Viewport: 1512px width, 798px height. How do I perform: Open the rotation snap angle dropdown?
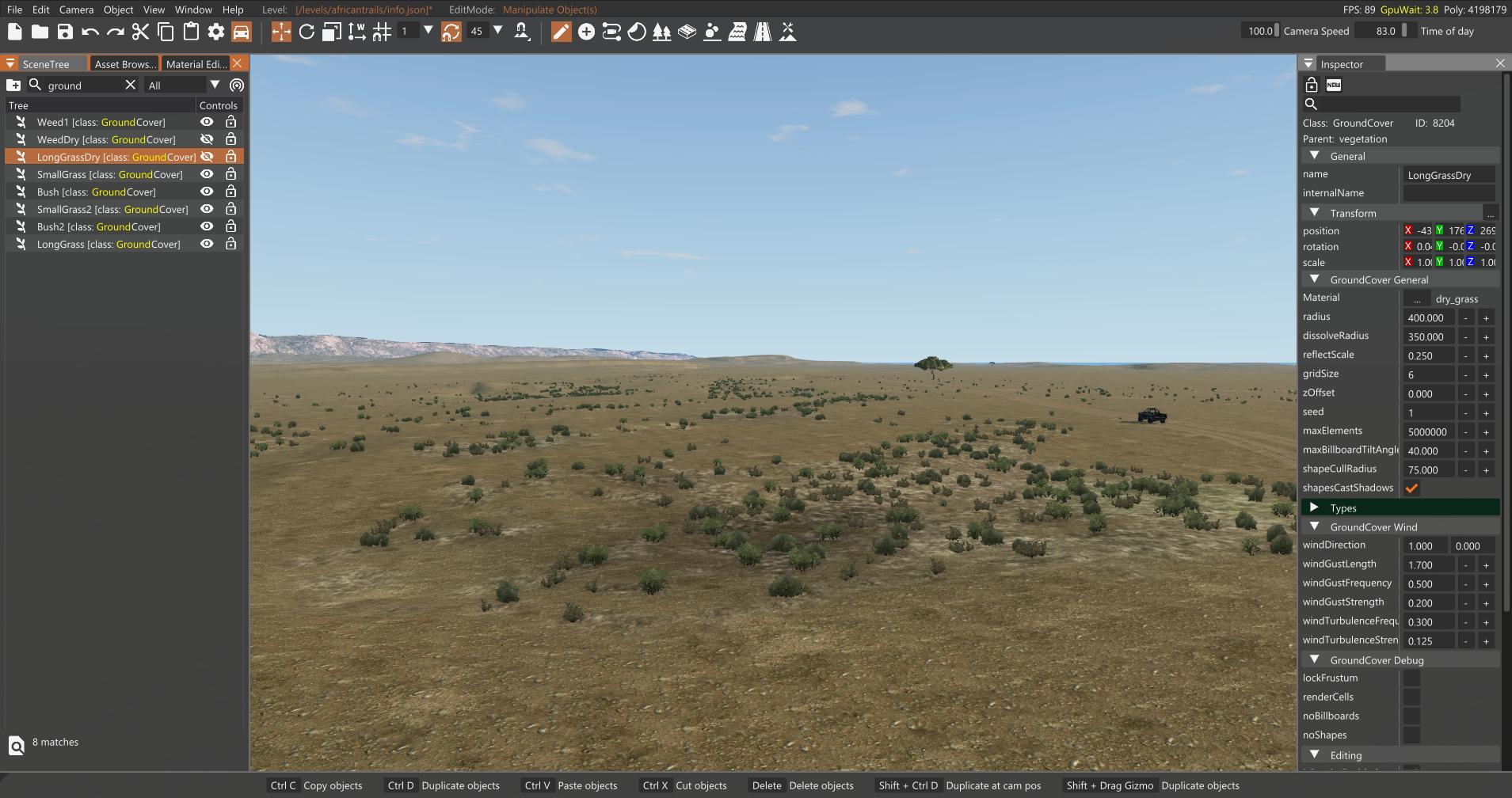[498, 31]
